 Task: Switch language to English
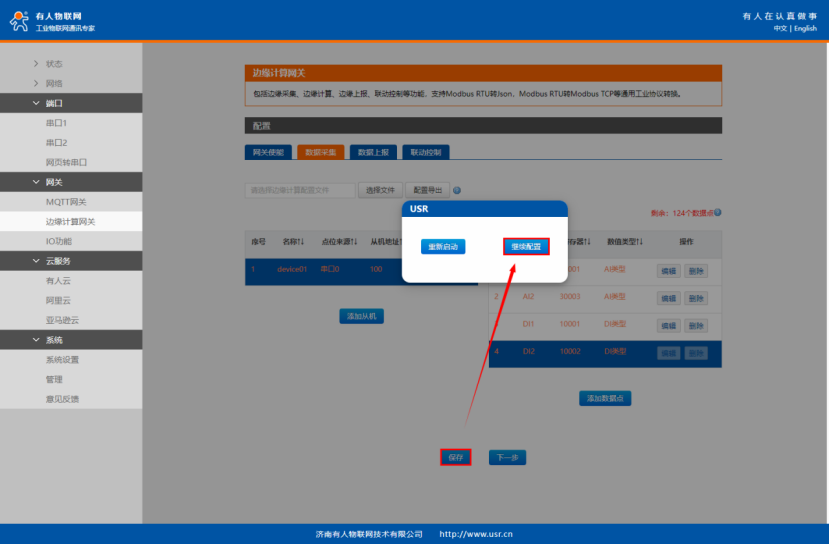coord(805,28)
